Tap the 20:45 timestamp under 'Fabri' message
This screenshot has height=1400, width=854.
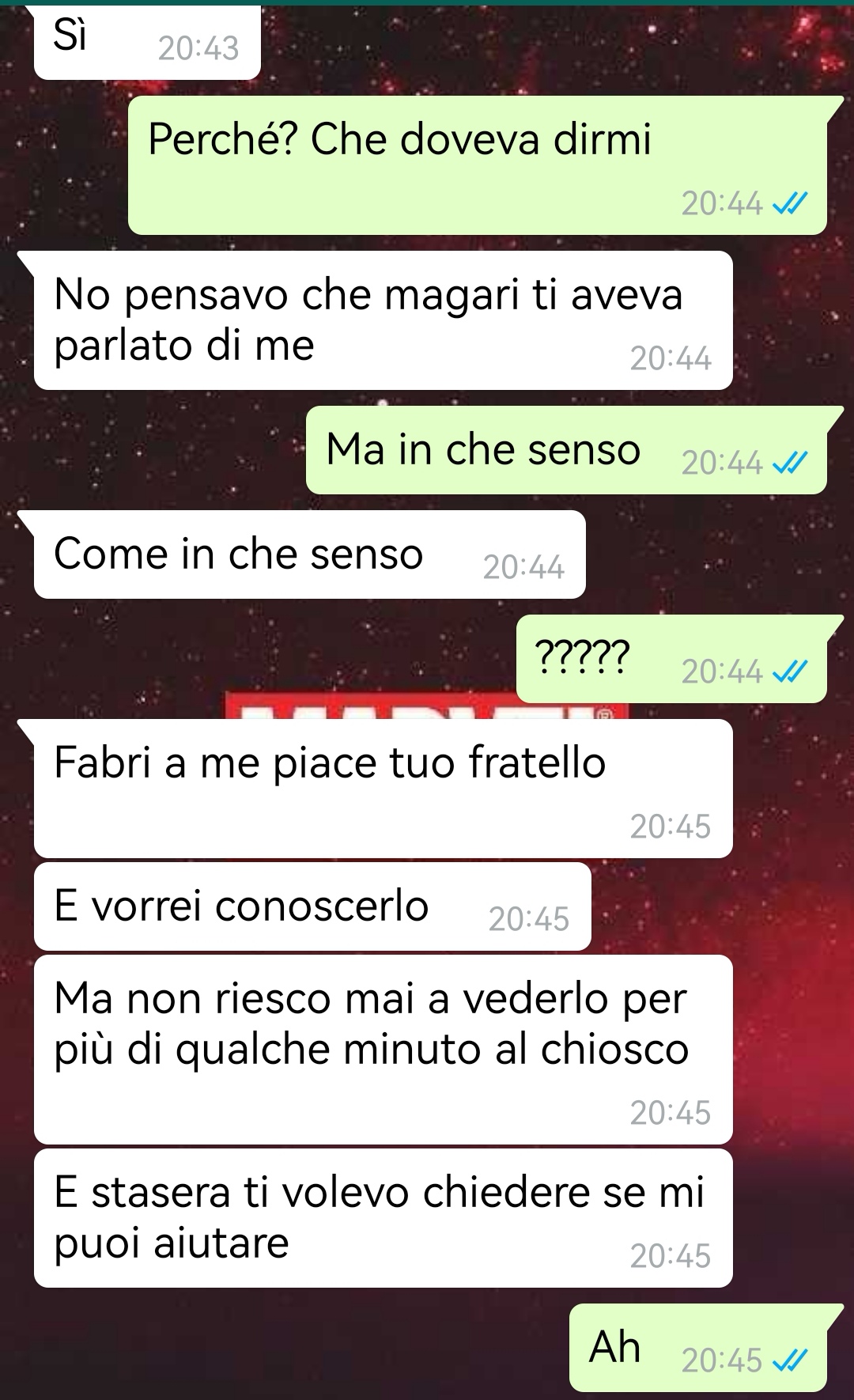click(x=671, y=827)
